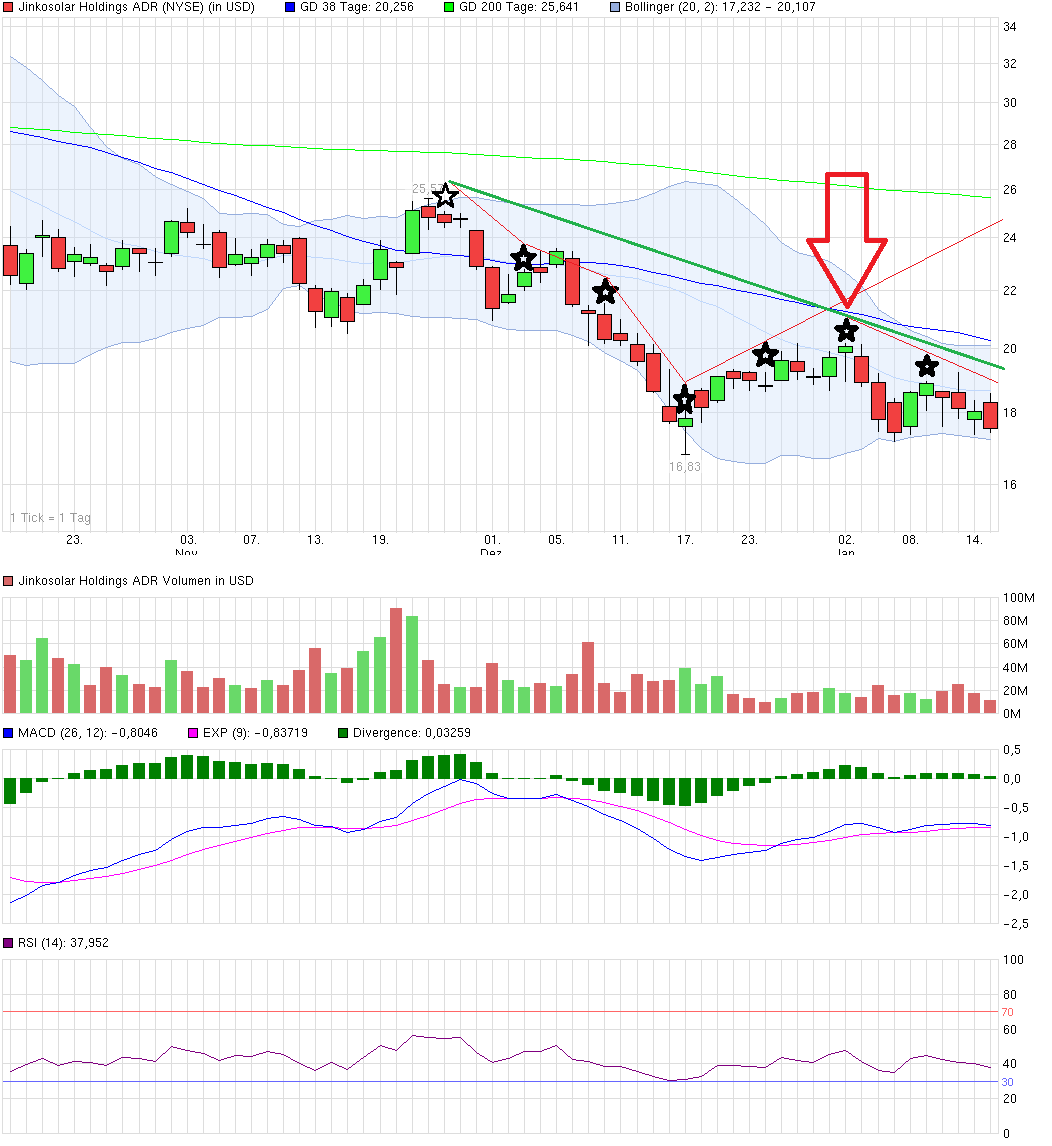The image size is (1052, 1146).
Task: Click the '14.' date label
Action: 974,540
